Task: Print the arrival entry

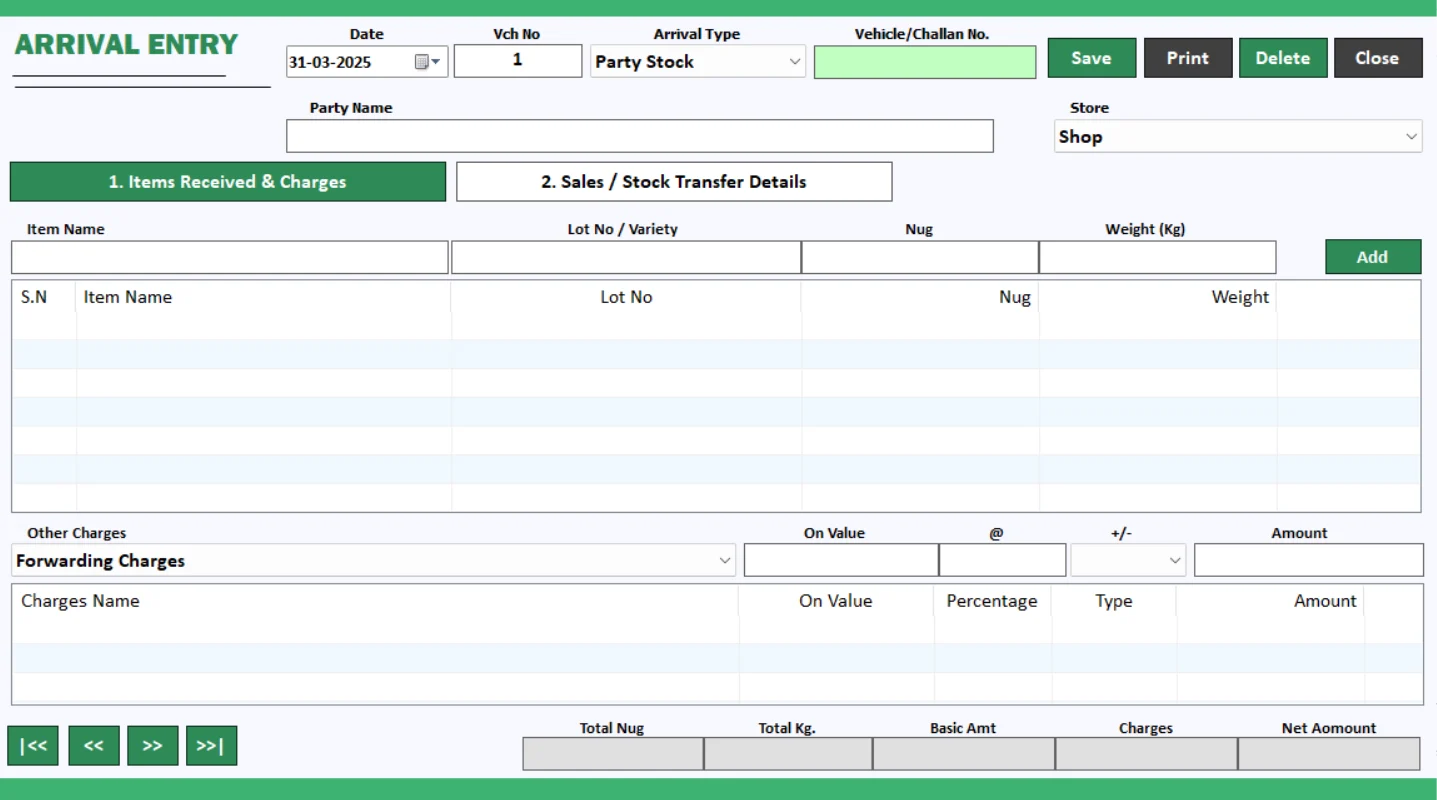Action: coord(1187,58)
